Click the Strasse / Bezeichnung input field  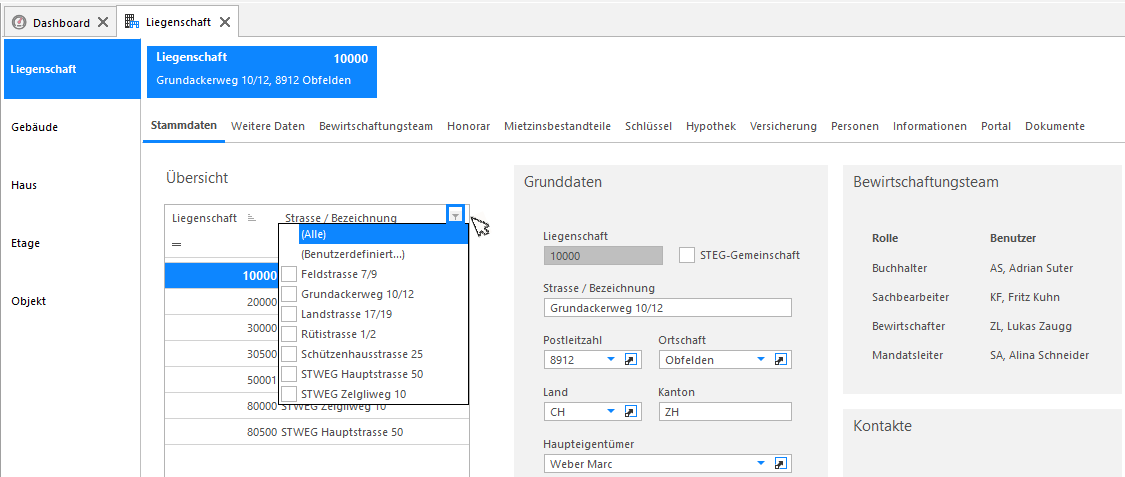point(668,308)
